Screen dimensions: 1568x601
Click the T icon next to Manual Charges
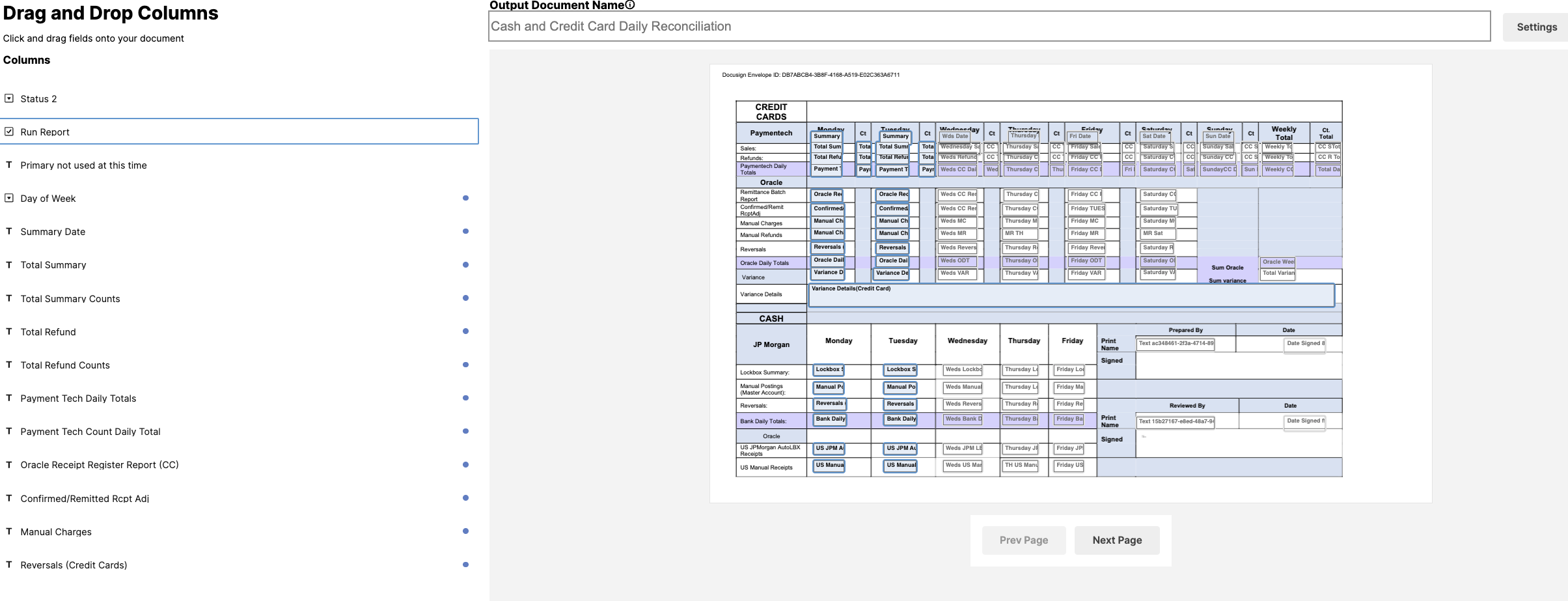[9, 531]
